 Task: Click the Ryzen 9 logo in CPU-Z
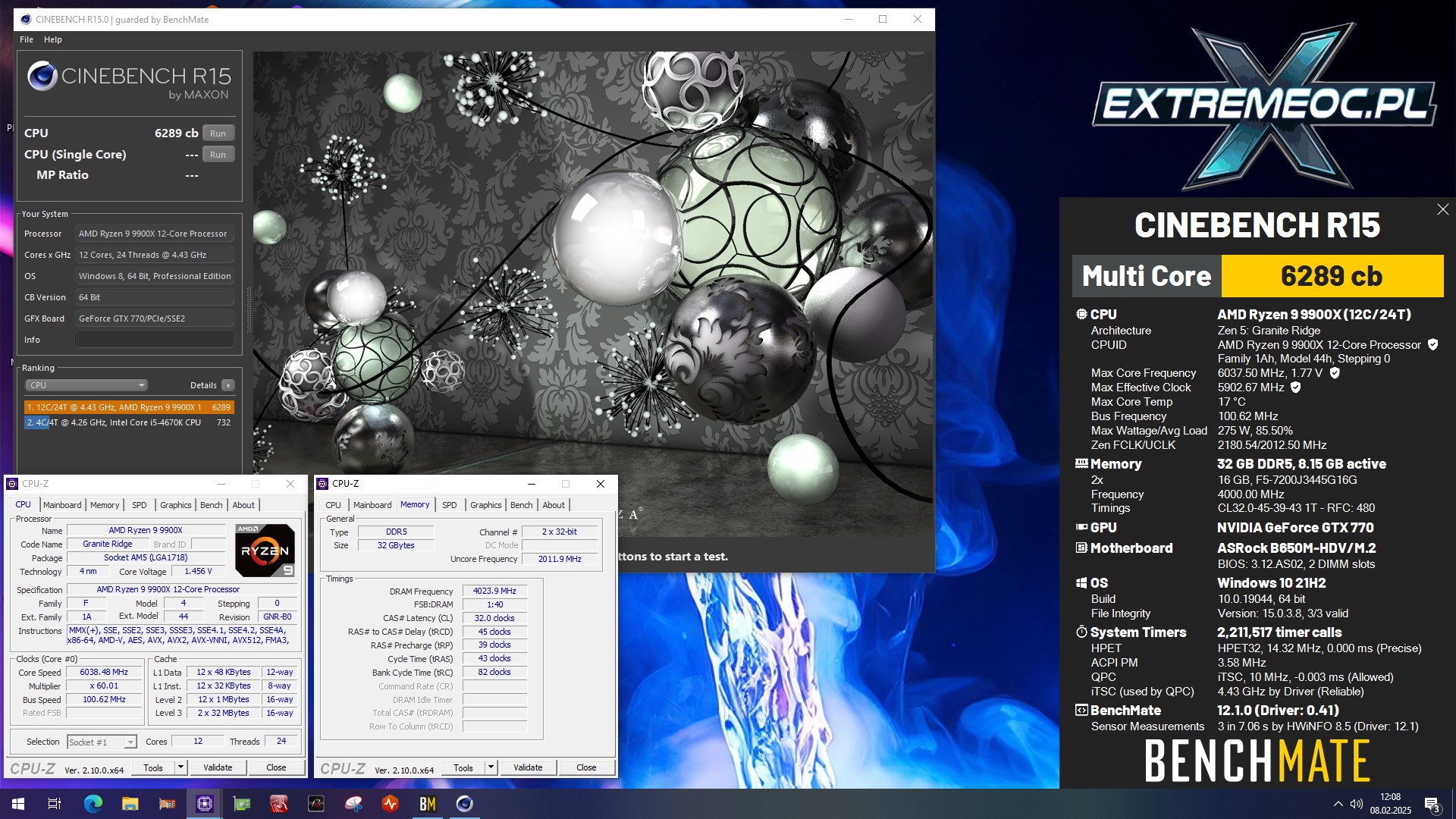click(x=265, y=550)
